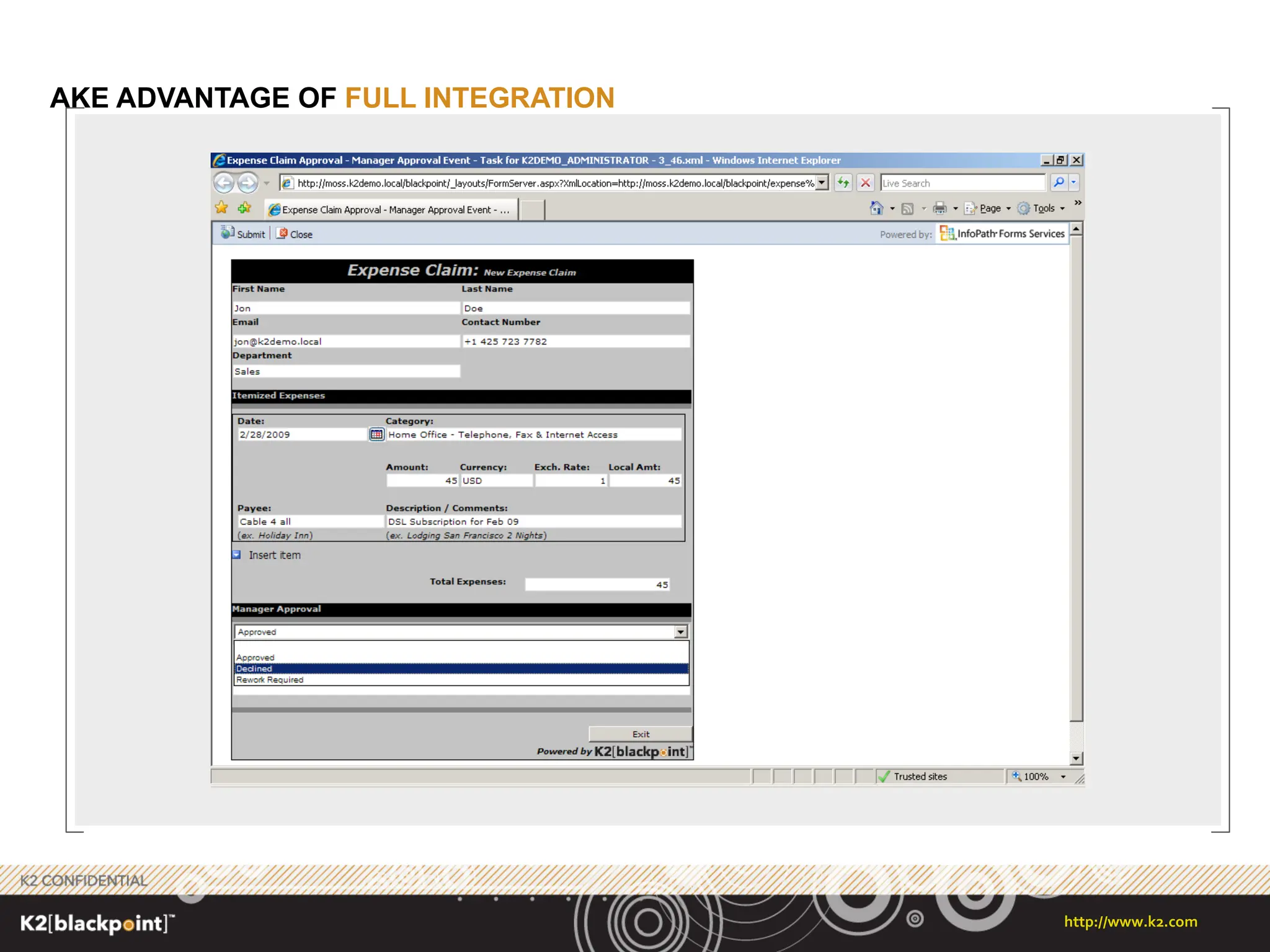Open a new blank browser tab
The width and height of the screenshot is (1270, 952).
[x=532, y=210]
